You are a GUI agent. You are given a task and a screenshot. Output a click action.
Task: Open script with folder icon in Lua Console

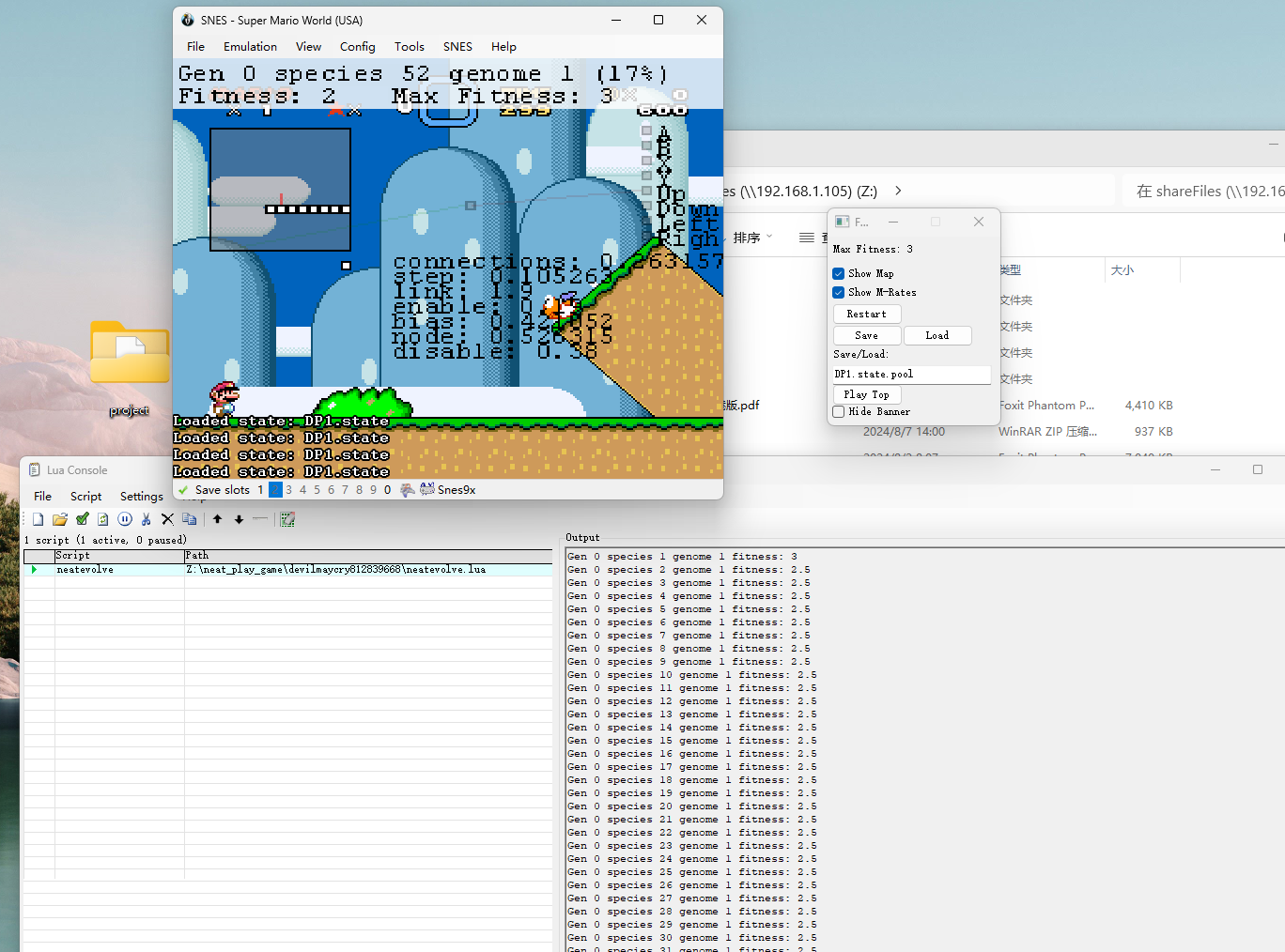click(x=60, y=519)
